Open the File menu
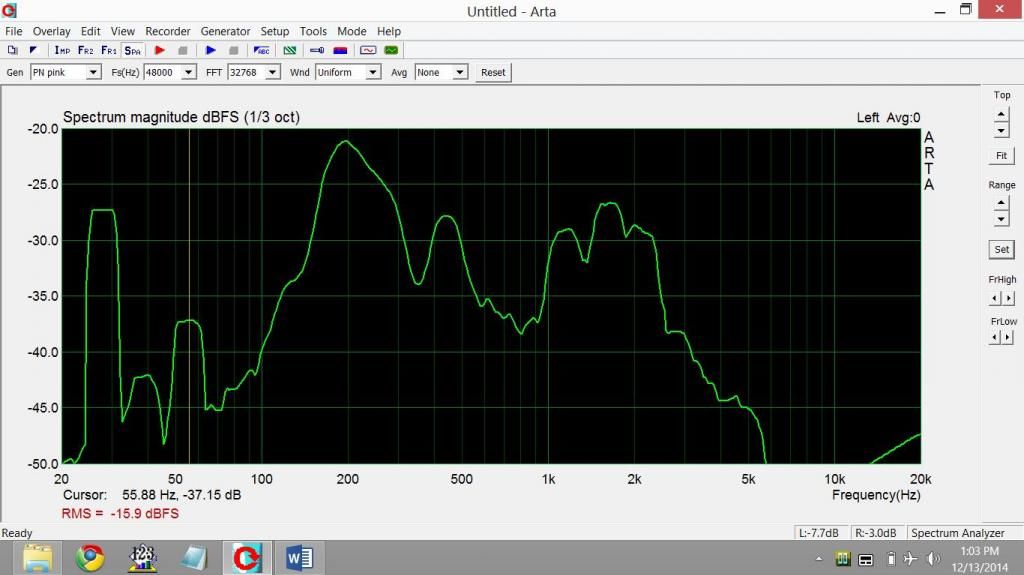This screenshot has height=575, width=1024. [x=14, y=31]
